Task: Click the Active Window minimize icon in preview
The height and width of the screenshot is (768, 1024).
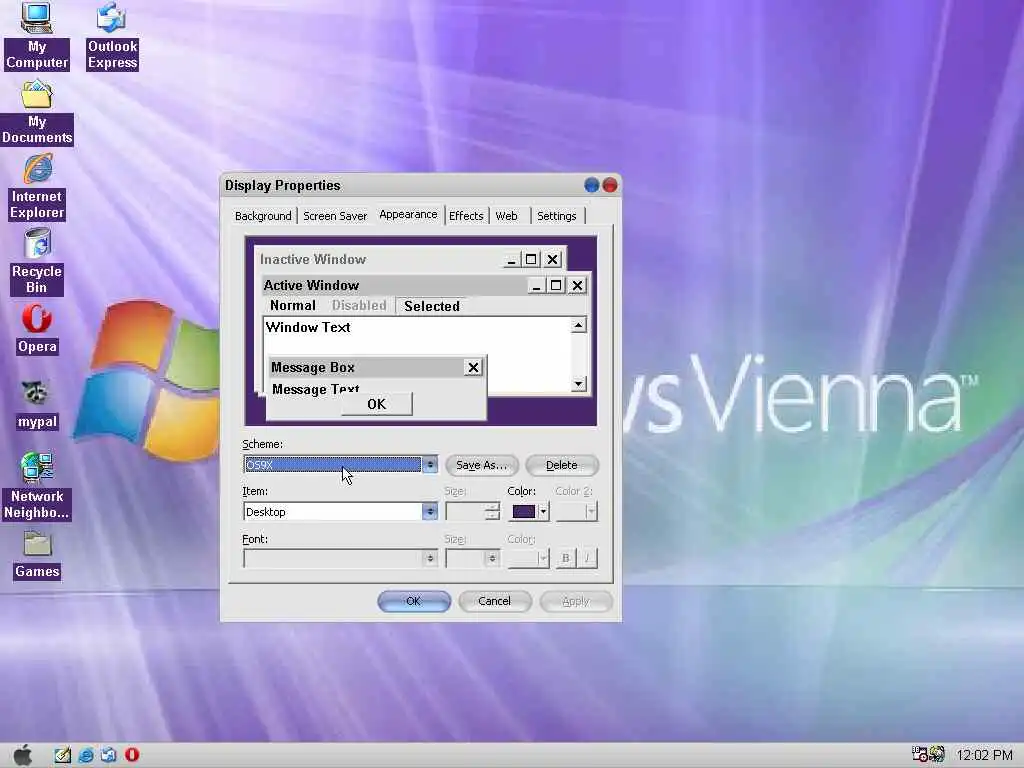Action: point(536,285)
